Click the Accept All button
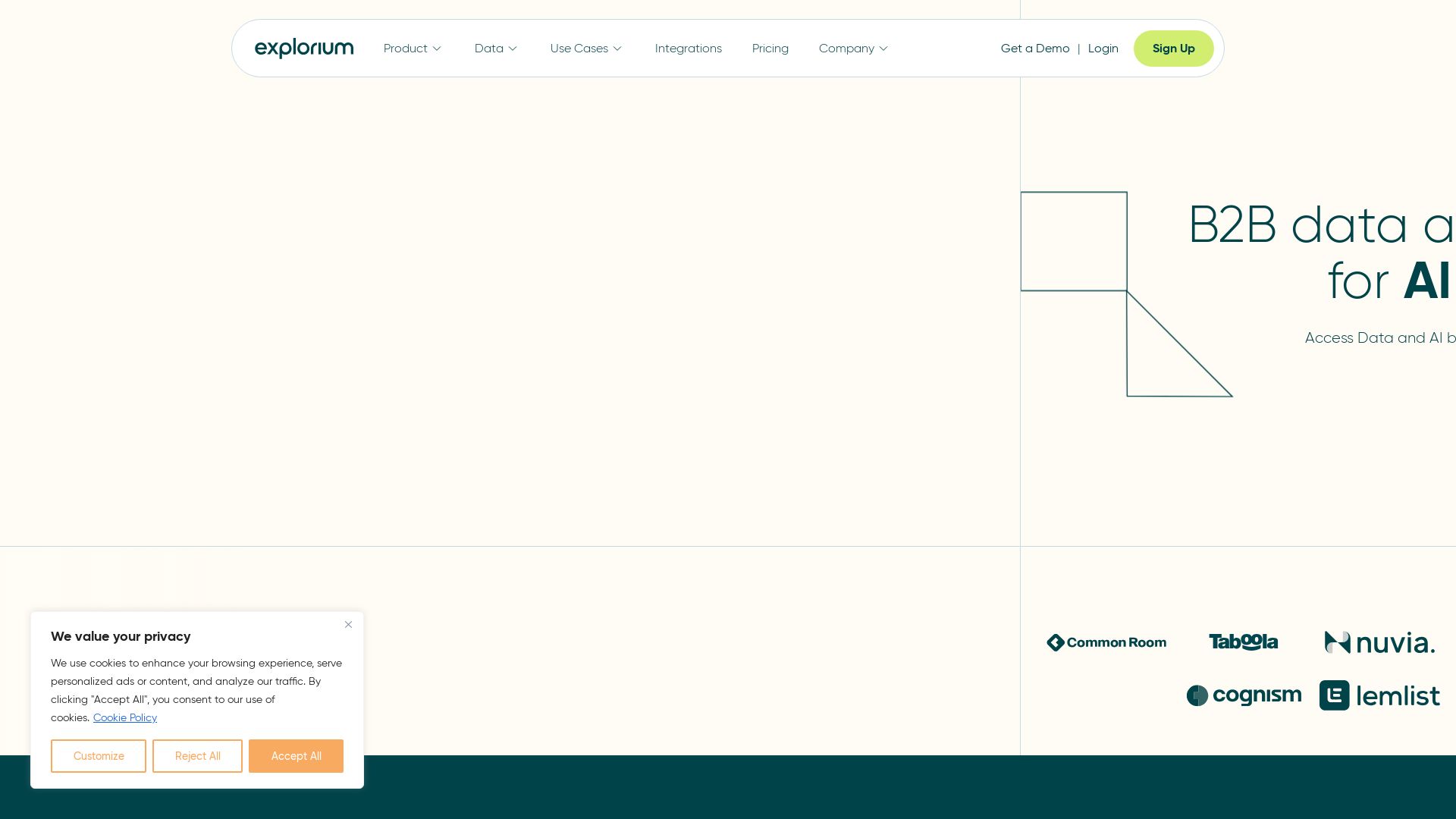Screen dimensions: 1456x819 (296, 756)
